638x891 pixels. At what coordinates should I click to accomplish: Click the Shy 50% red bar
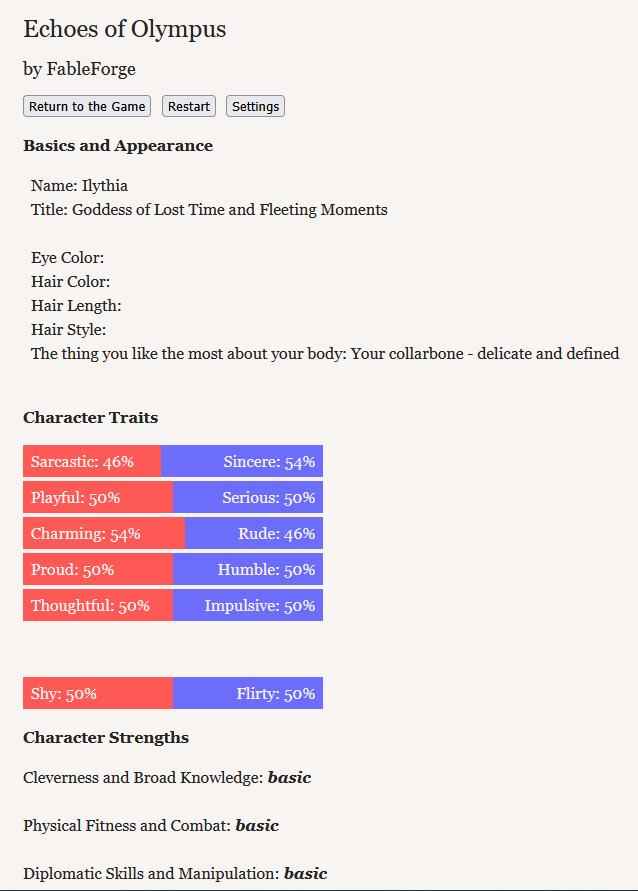point(98,693)
